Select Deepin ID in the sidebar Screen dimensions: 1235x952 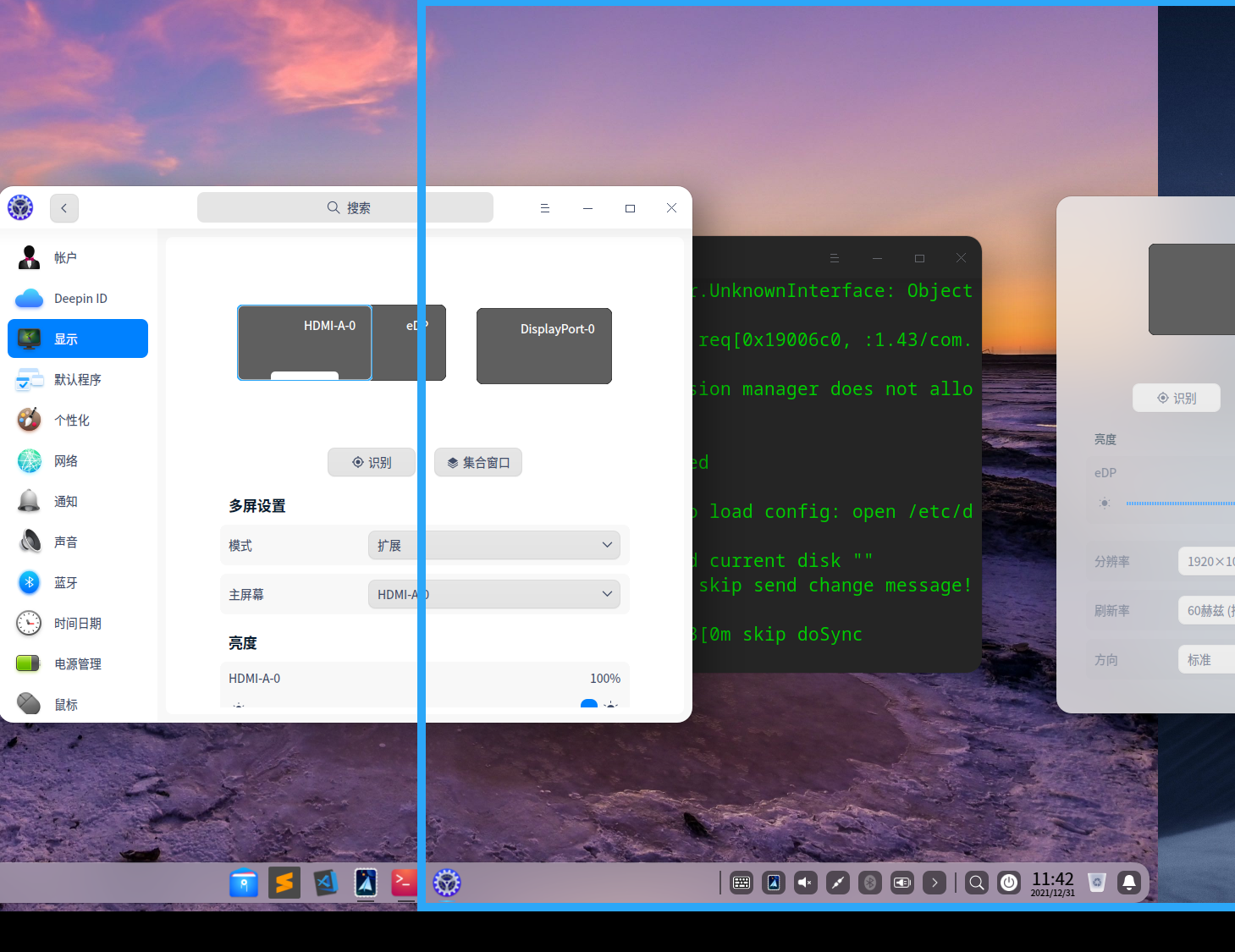pos(78,299)
